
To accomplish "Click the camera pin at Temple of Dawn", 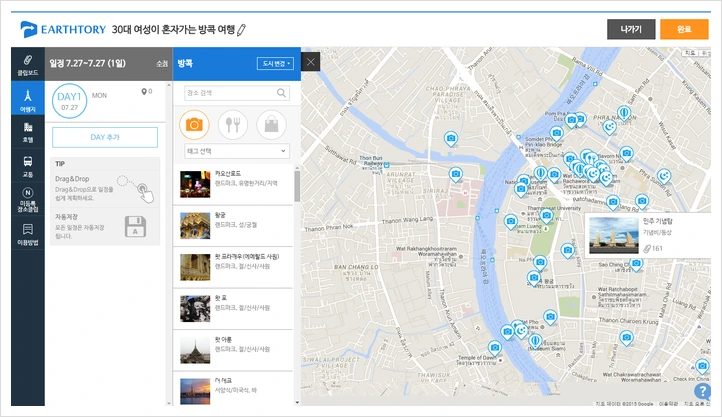I will click(495, 348).
